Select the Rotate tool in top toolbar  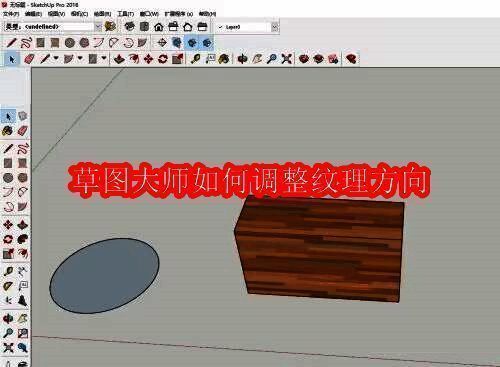tap(163, 59)
